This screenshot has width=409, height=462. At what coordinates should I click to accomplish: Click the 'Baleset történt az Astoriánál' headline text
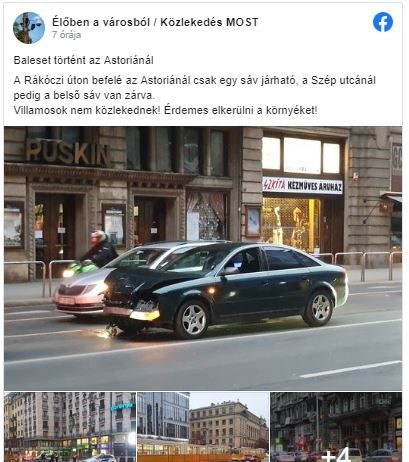(84, 60)
